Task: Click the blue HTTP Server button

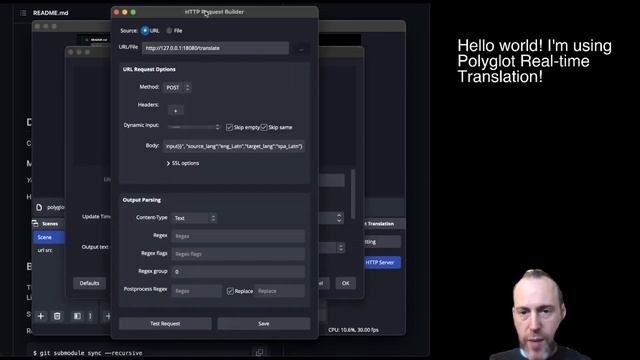Action: click(x=382, y=262)
